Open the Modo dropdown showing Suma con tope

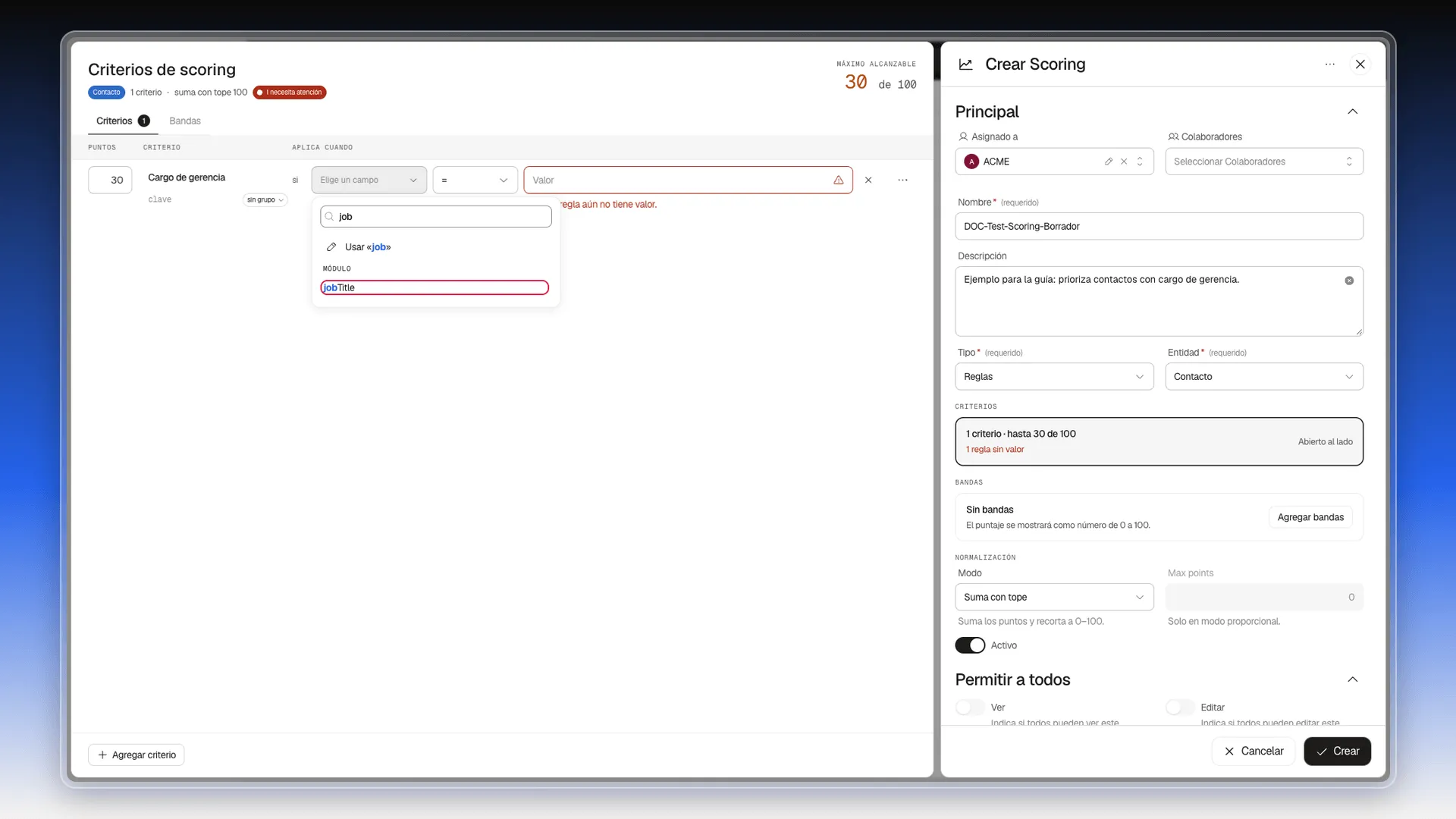tap(1054, 598)
